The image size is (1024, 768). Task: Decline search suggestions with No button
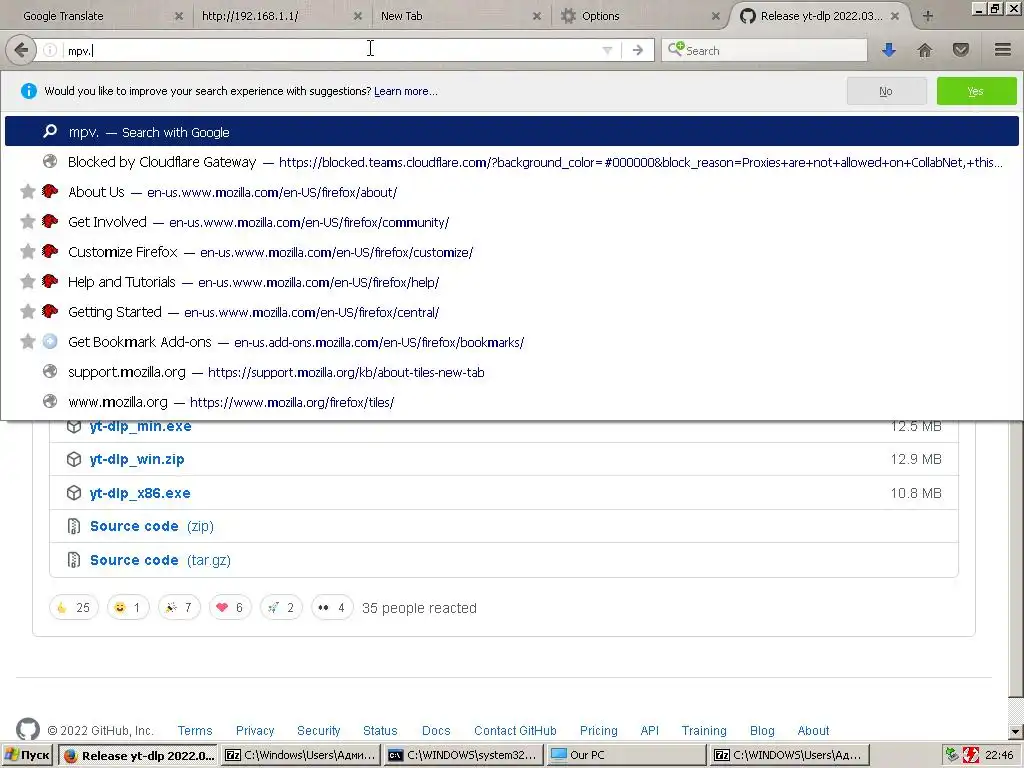coord(886,91)
